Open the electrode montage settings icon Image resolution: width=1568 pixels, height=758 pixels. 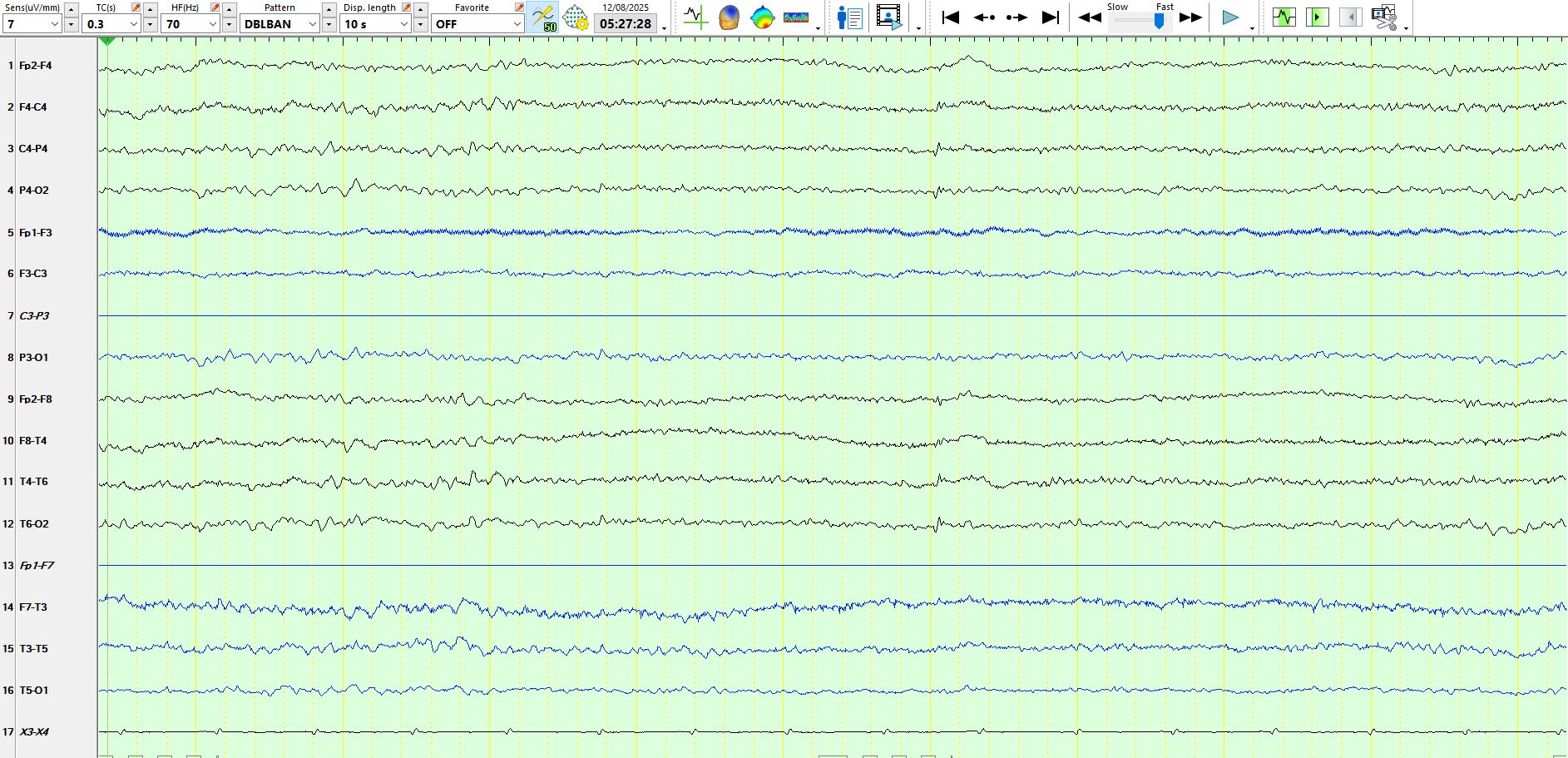point(576,17)
